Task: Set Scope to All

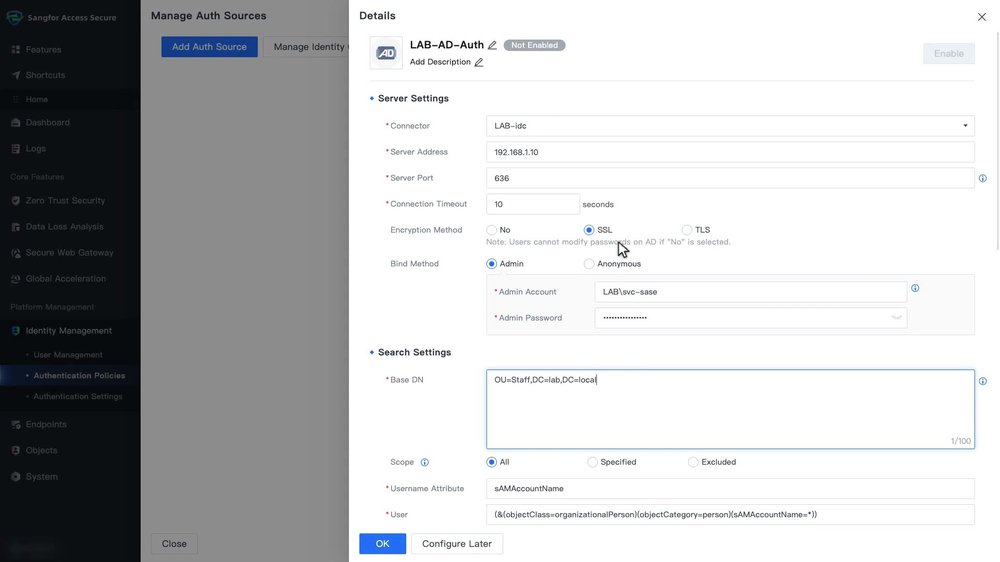Action: pos(491,462)
